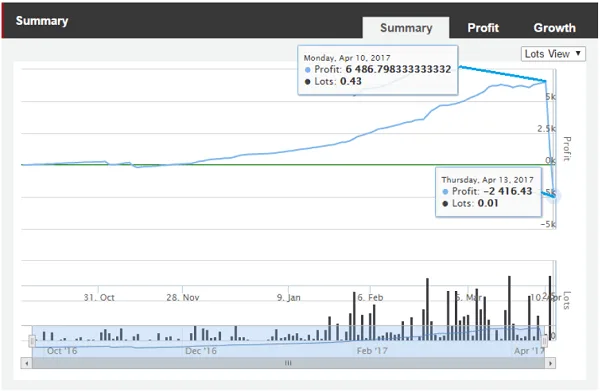Image resolution: width=600 pixels, height=391 pixels.
Task: Click the '31. Oct' axis label
Action: tap(99, 297)
